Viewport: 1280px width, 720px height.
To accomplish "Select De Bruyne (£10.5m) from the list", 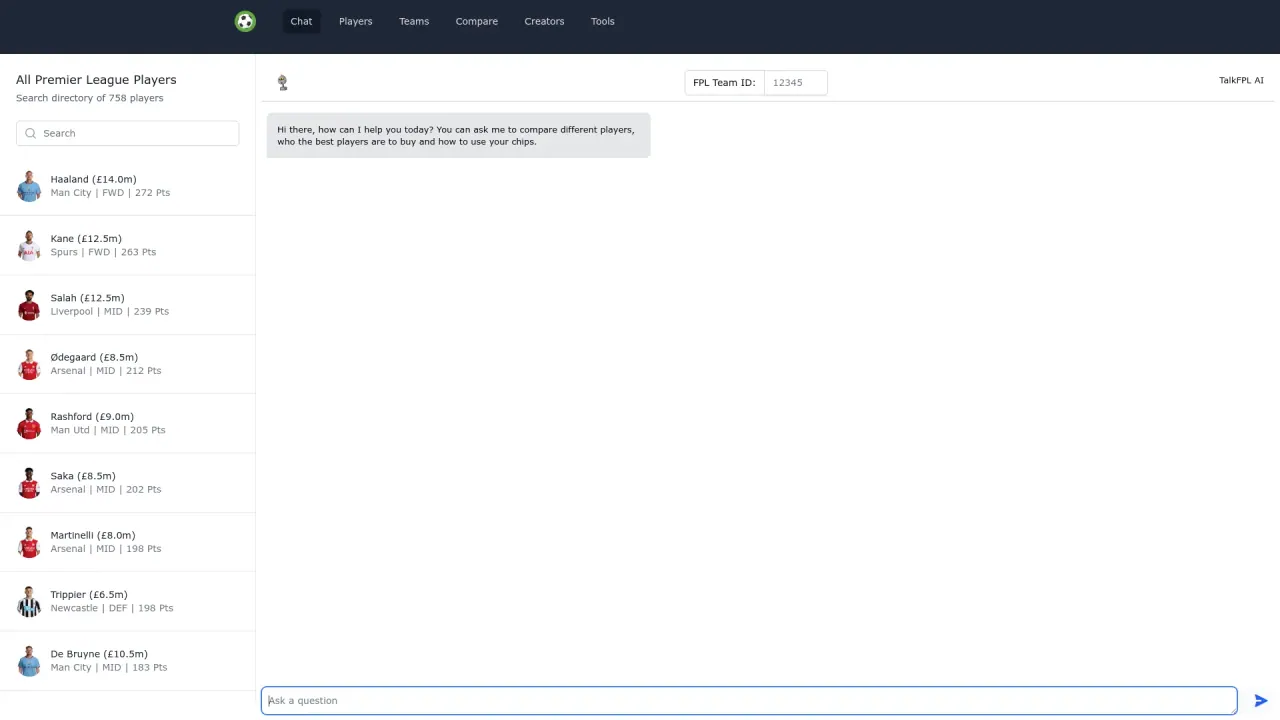I will click(128, 661).
